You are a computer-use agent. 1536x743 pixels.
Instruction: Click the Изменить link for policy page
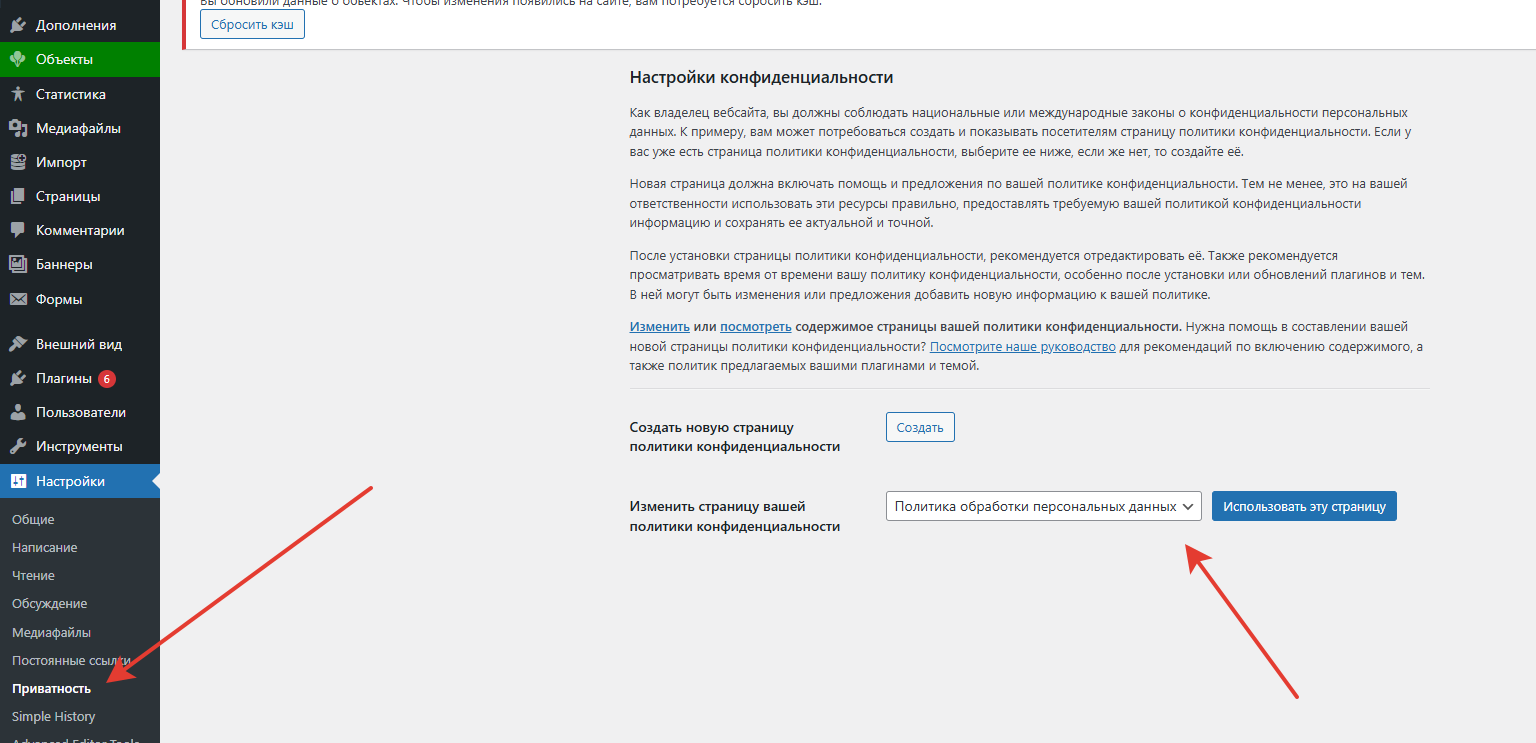(x=659, y=327)
